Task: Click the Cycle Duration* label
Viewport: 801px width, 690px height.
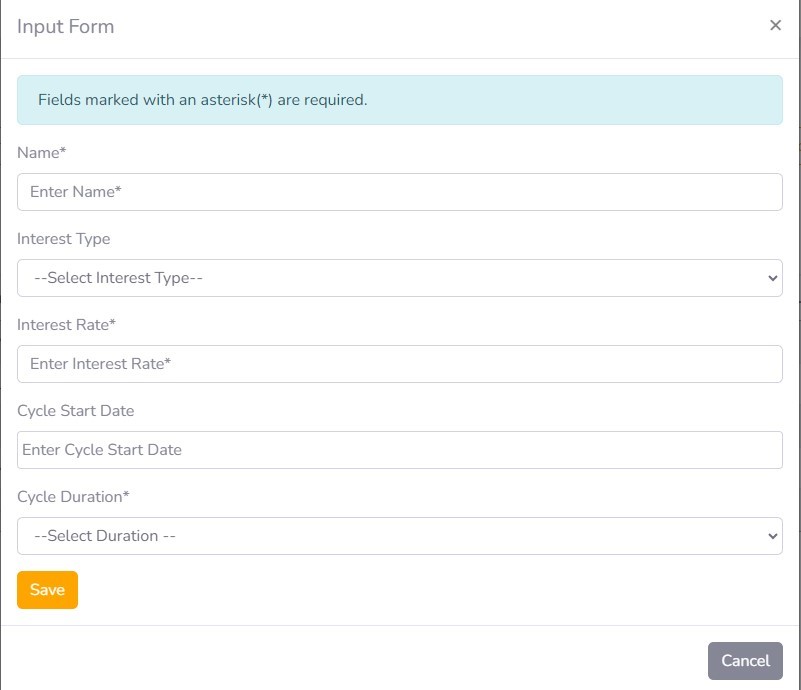Action: pyautogui.click(x=74, y=497)
